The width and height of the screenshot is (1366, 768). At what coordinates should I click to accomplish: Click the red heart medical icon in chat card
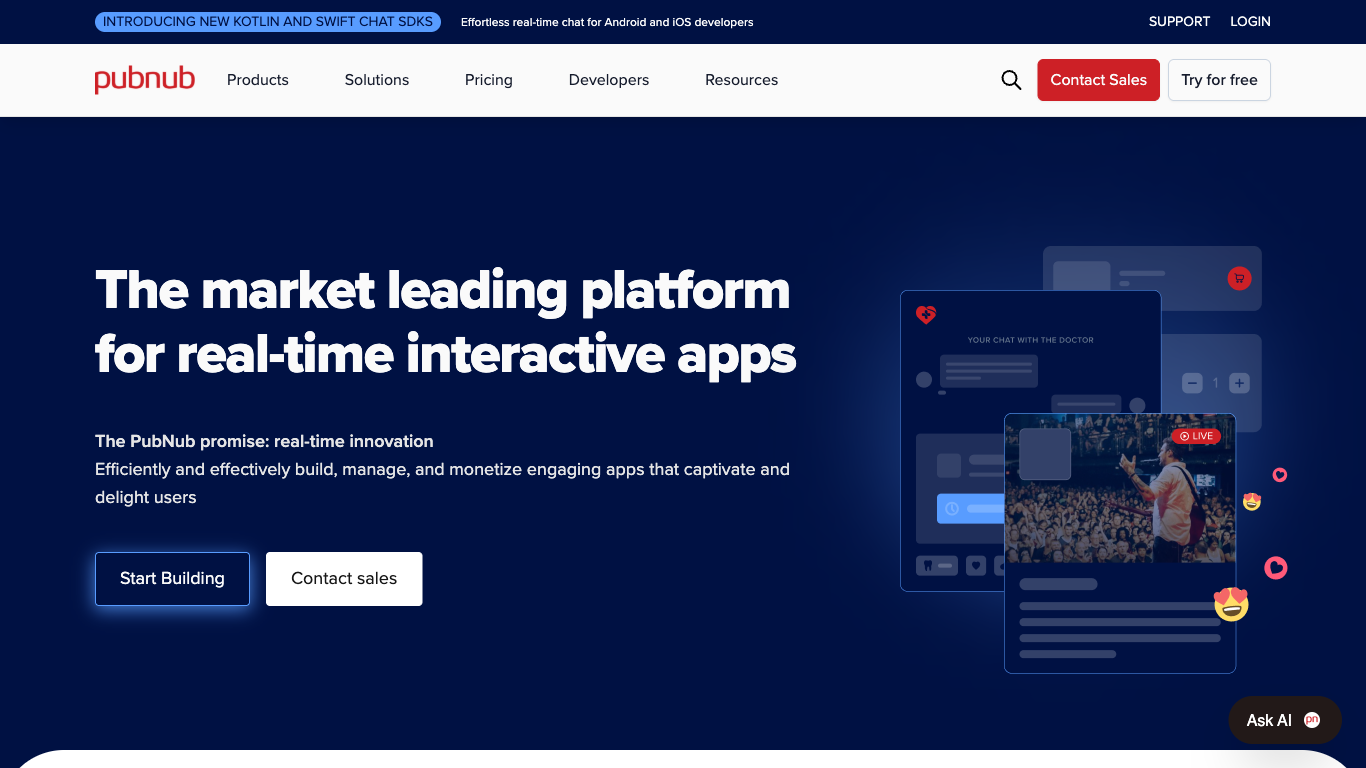coord(926,315)
